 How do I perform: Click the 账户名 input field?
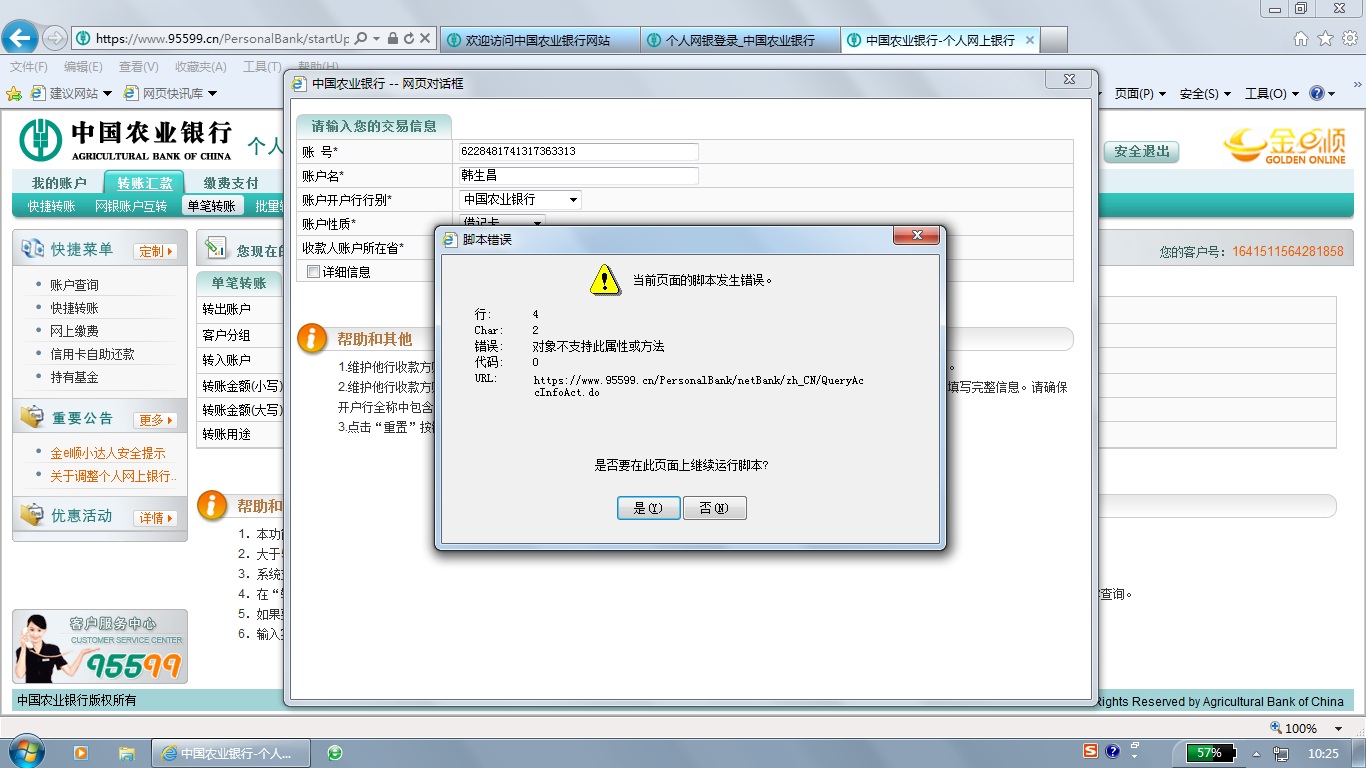pyautogui.click(x=578, y=176)
